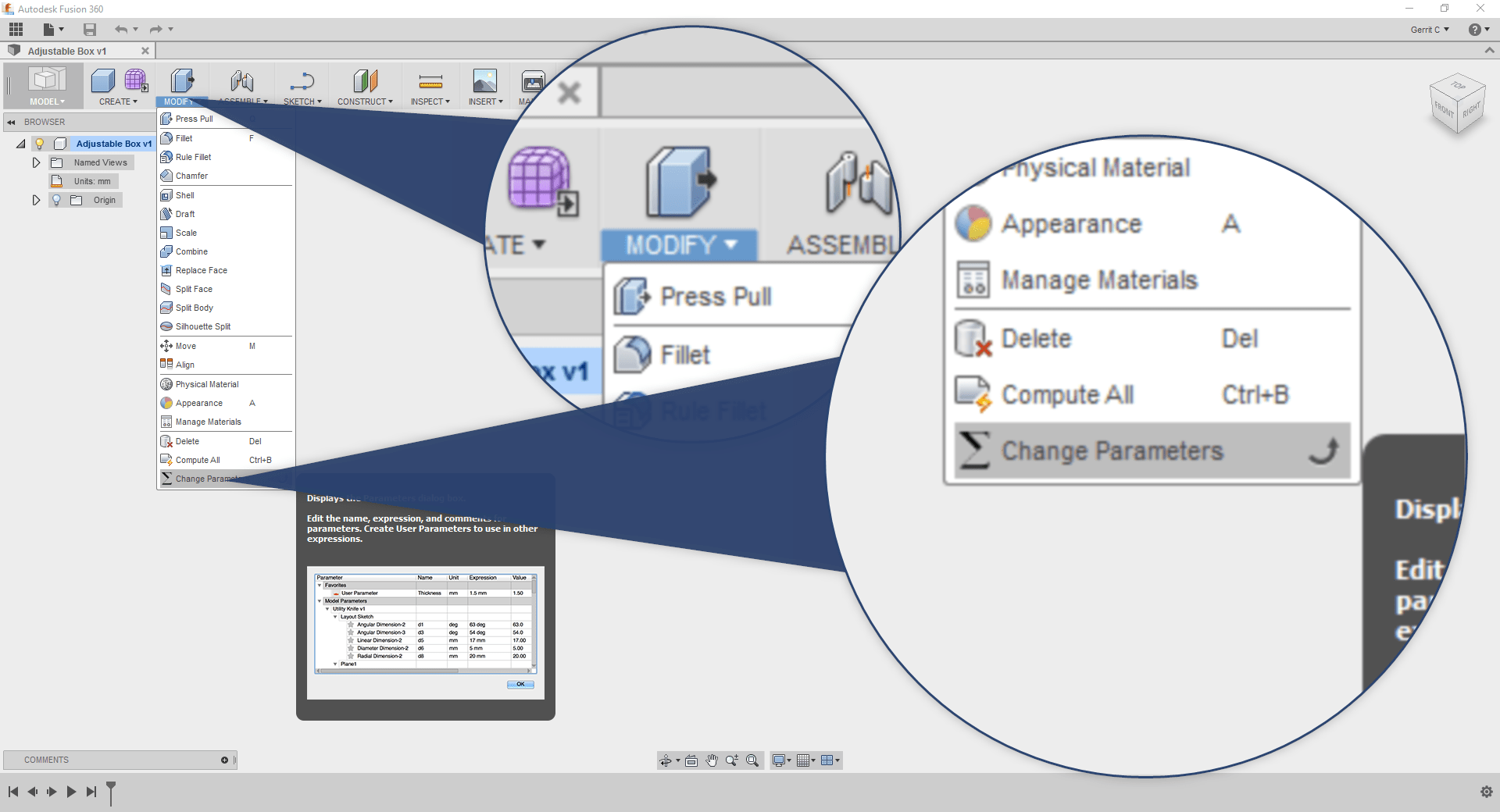Select Split Body in the Modify menu

tap(194, 308)
